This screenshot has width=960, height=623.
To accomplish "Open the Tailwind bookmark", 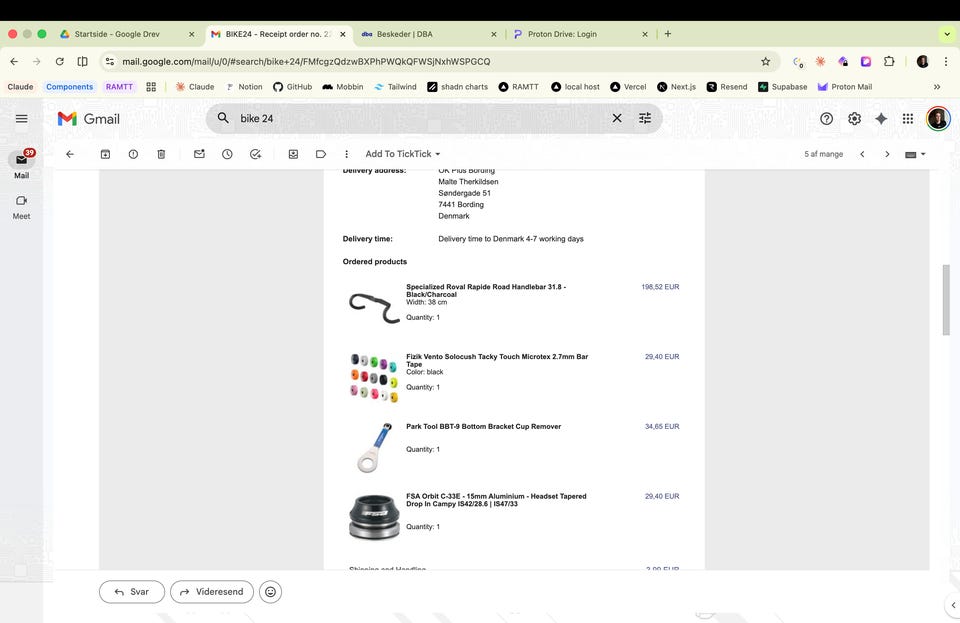I will 395,87.
